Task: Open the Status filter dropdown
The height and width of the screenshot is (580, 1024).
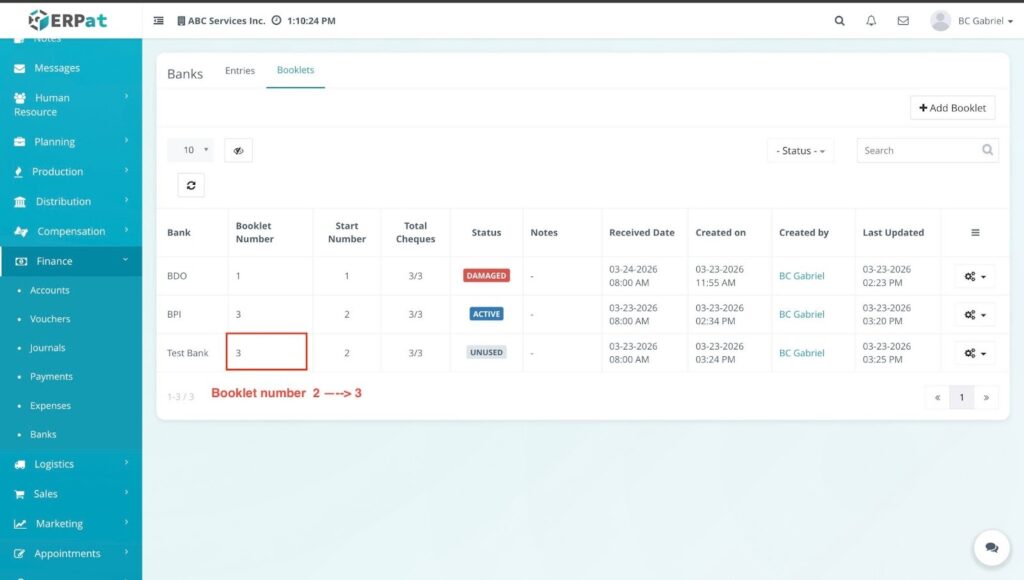Action: pyautogui.click(x=800, y=151)
